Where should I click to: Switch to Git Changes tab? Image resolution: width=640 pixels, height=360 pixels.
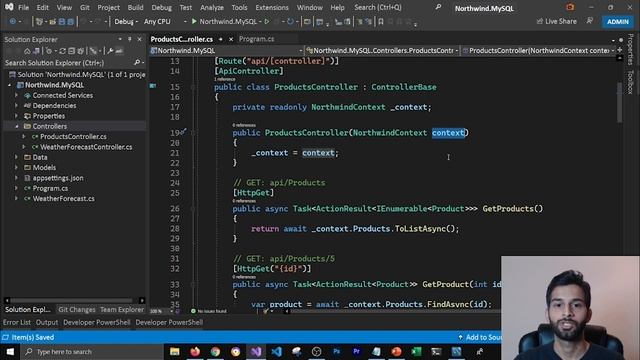click(x=76, y=309)
